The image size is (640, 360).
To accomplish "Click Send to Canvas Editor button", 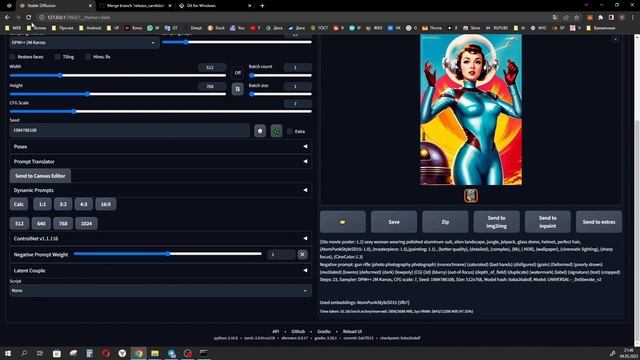I will (x=40, y=176).
